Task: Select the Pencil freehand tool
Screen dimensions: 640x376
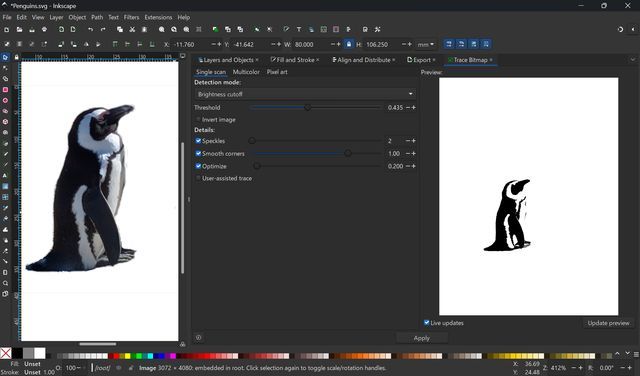Action: coord(5,154)
